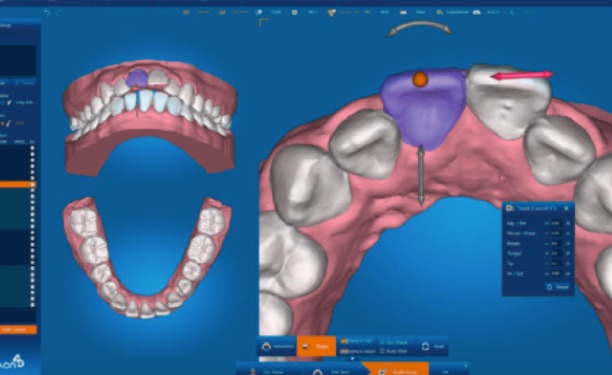This screenshot has height=375, width=612.
Task: Click the gray vertical arrow handle below purple tooth
Action: [421, 175]
